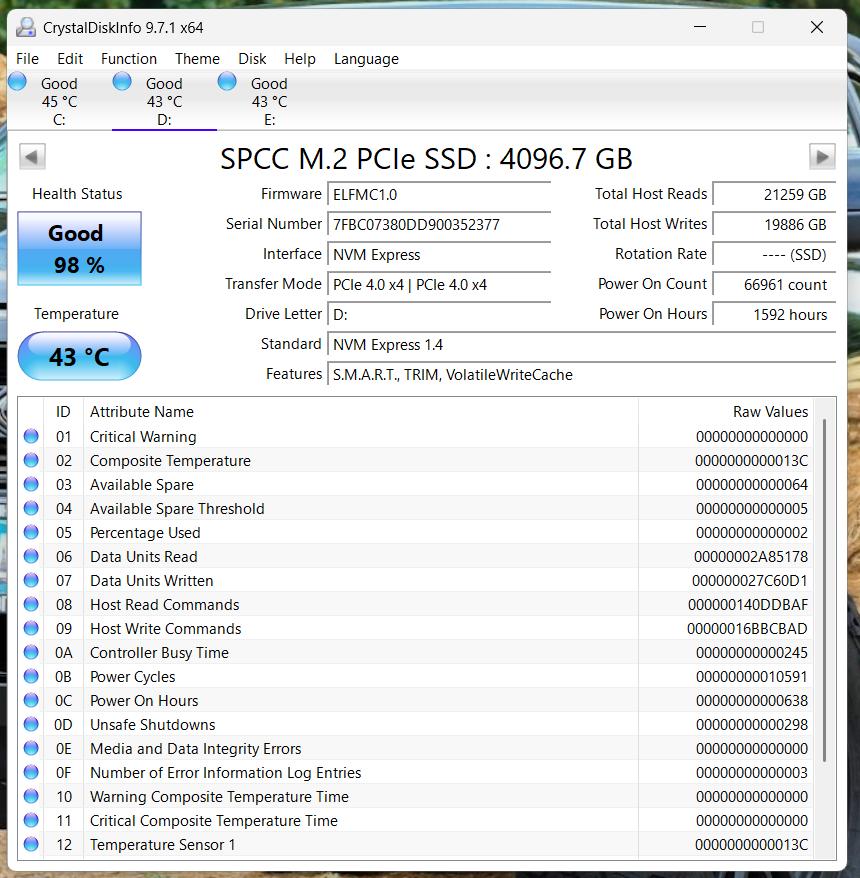The width and height of the screenshot is (860, 878).
Task: Click status orb of Power Cycles row
Action: 31,676
